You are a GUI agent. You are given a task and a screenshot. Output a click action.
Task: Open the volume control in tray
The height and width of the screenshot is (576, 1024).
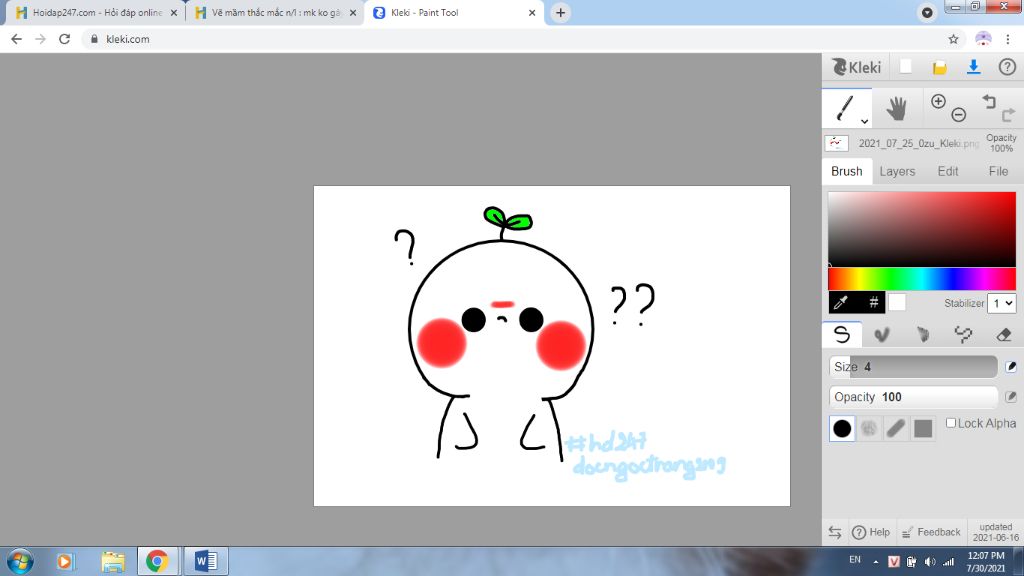point(930,562)
